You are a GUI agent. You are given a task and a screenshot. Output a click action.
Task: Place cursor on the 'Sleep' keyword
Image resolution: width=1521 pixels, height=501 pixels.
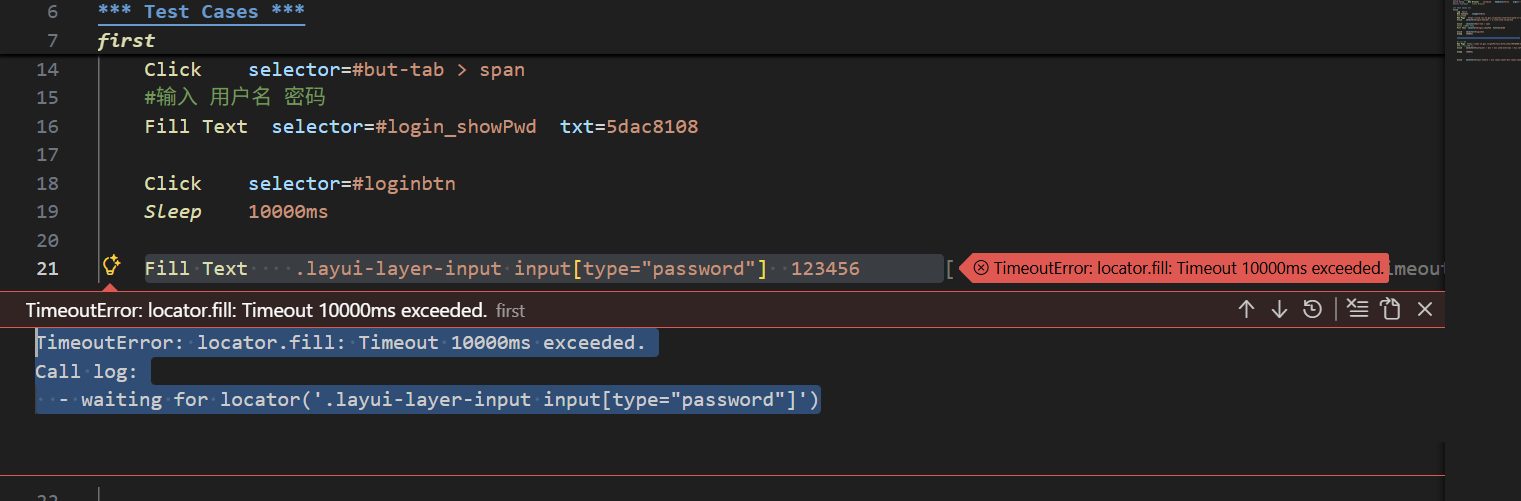[172, 212]
